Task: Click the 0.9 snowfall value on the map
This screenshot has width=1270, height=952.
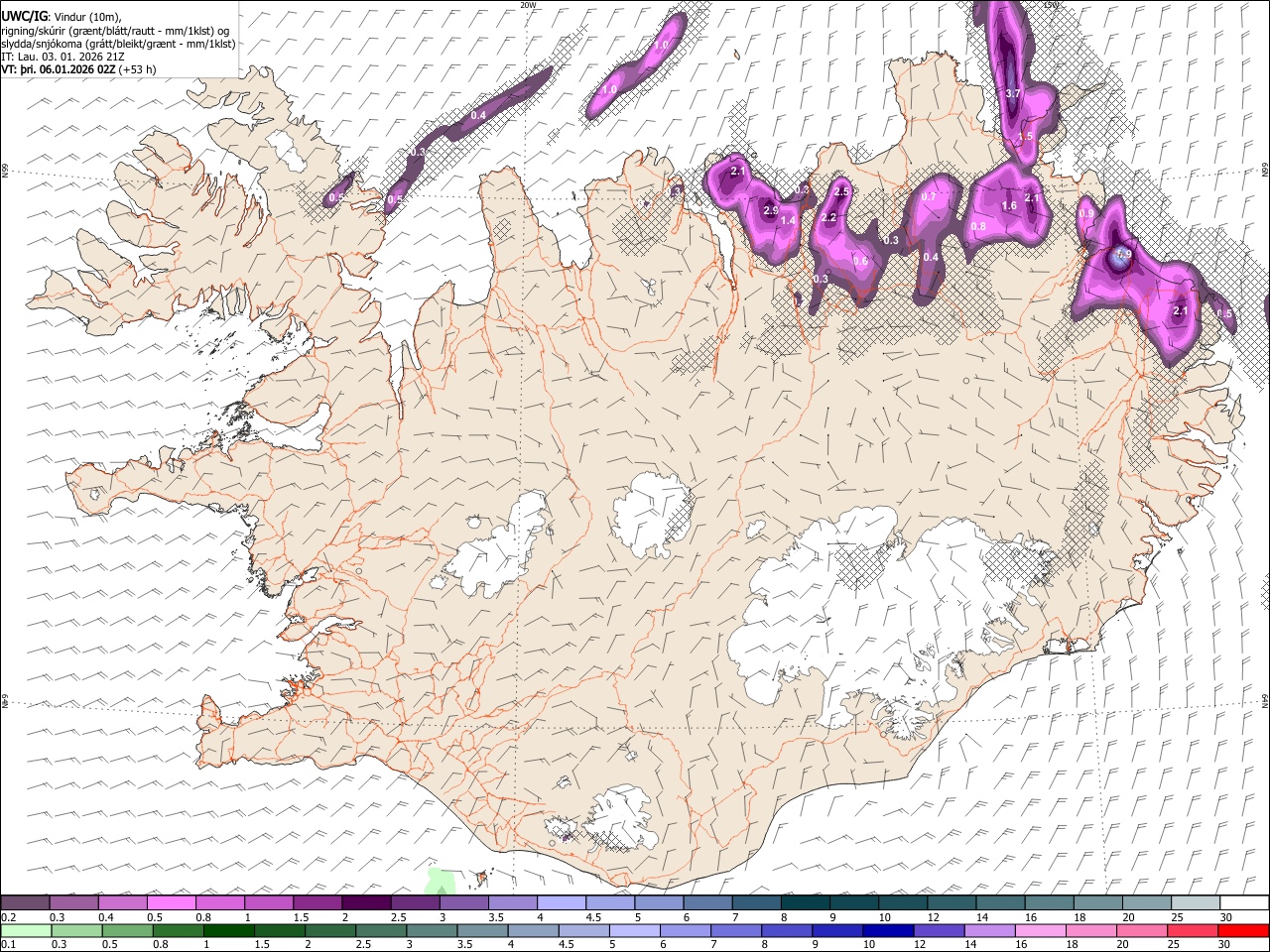Action: (1086, 214)
